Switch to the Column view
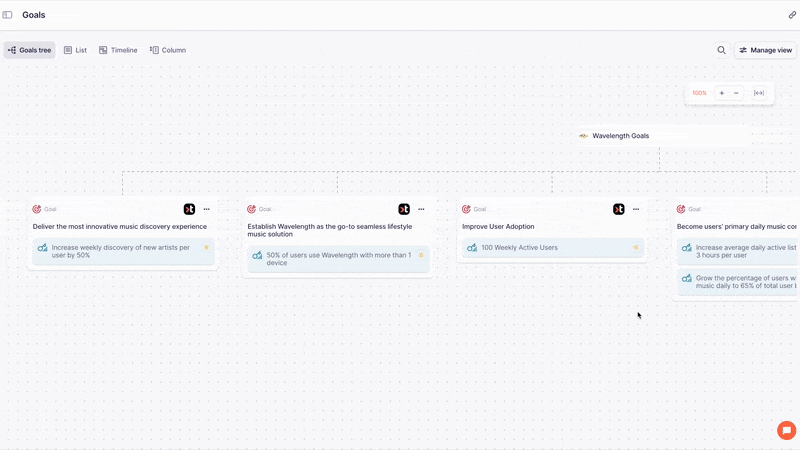800x450 pixels. [168, 50]
